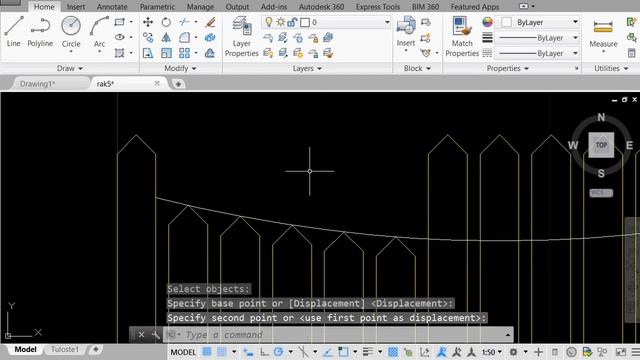Click the Erase tool

[210, 22]
